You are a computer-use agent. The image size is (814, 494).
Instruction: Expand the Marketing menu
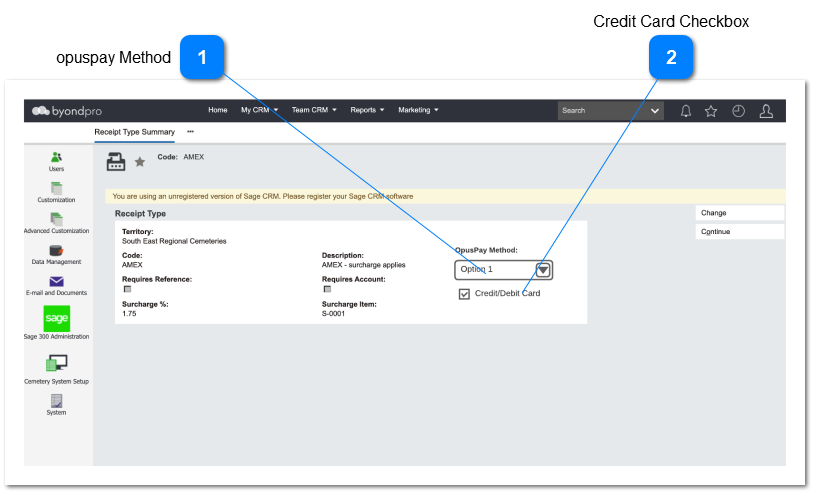(418, 110)
